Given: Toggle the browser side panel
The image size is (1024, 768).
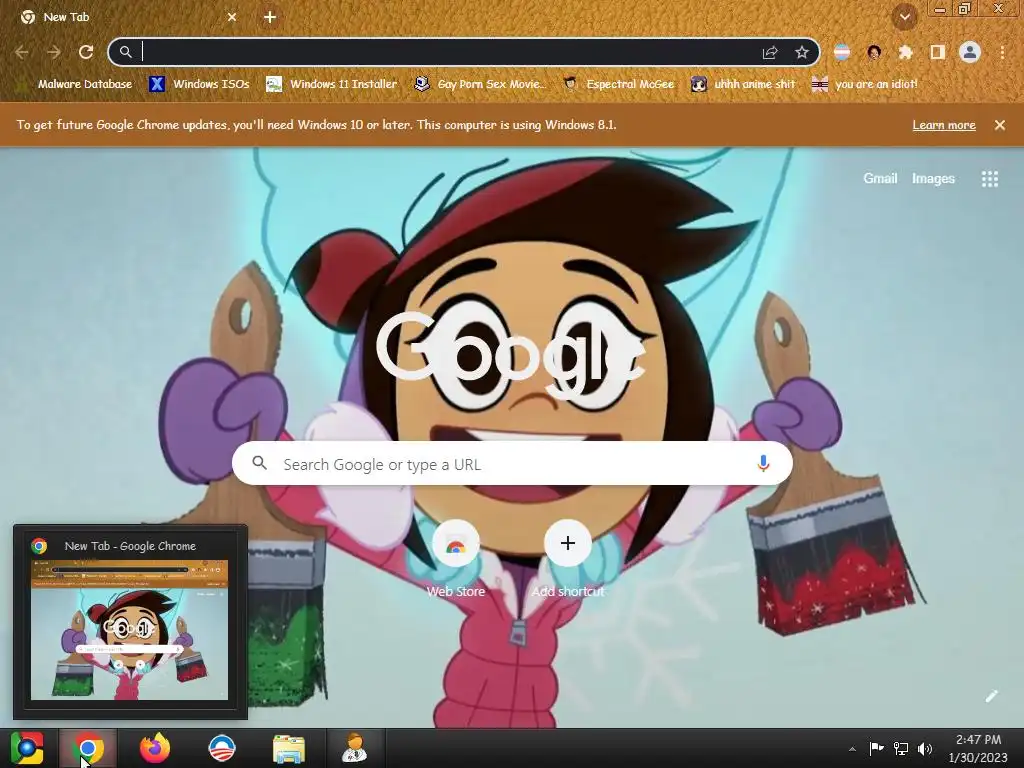Looking at the screenshot, I should pyautogui.click(x=938, y=52).
